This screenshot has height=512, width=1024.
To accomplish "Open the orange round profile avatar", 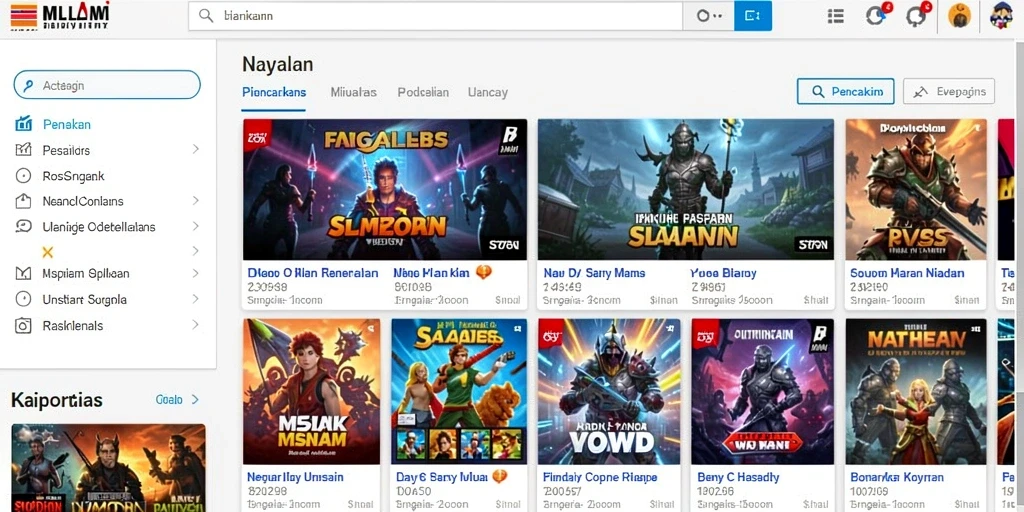I will pos(959,16).
